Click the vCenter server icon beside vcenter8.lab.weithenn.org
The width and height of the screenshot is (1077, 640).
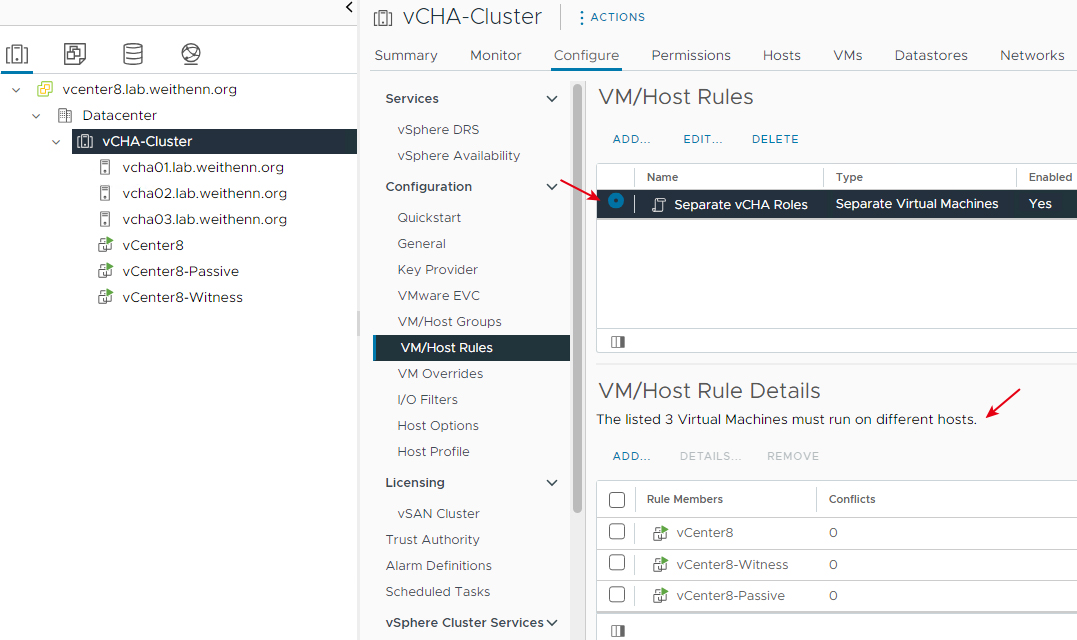tap(45, 89)
